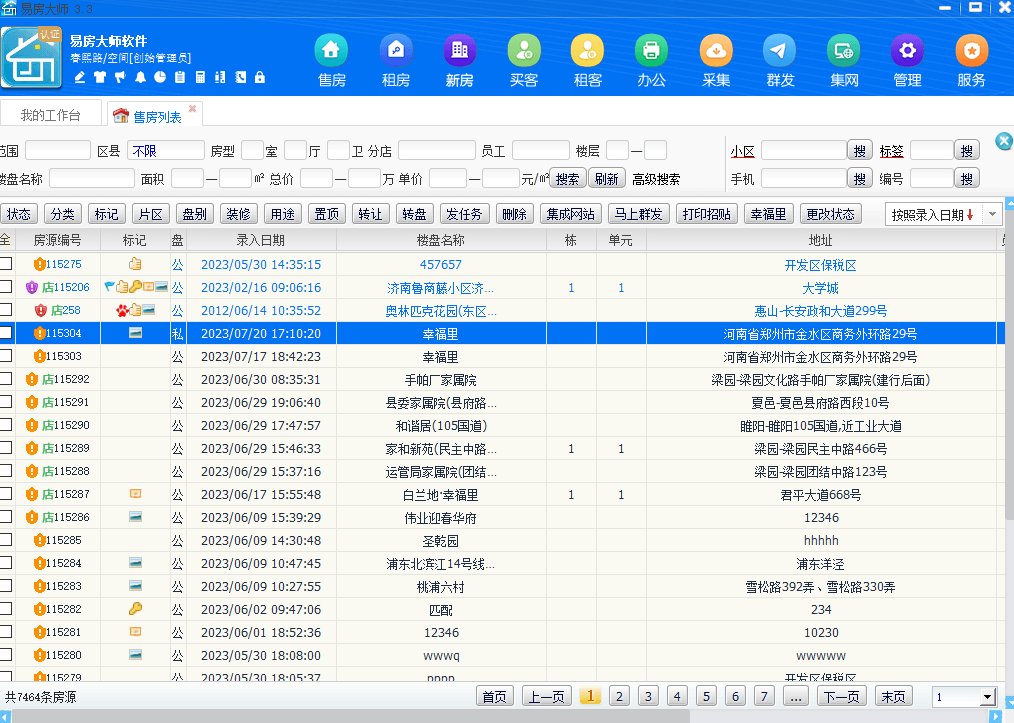This screenshot has width=1014, height=723.
Task: Tick the checkbox for listing 115285
Action: click(6, 539)
